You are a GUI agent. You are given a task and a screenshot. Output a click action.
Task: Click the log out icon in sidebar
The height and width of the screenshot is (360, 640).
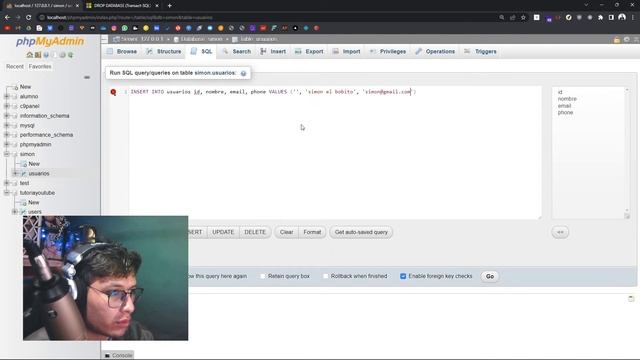(38, 55)
